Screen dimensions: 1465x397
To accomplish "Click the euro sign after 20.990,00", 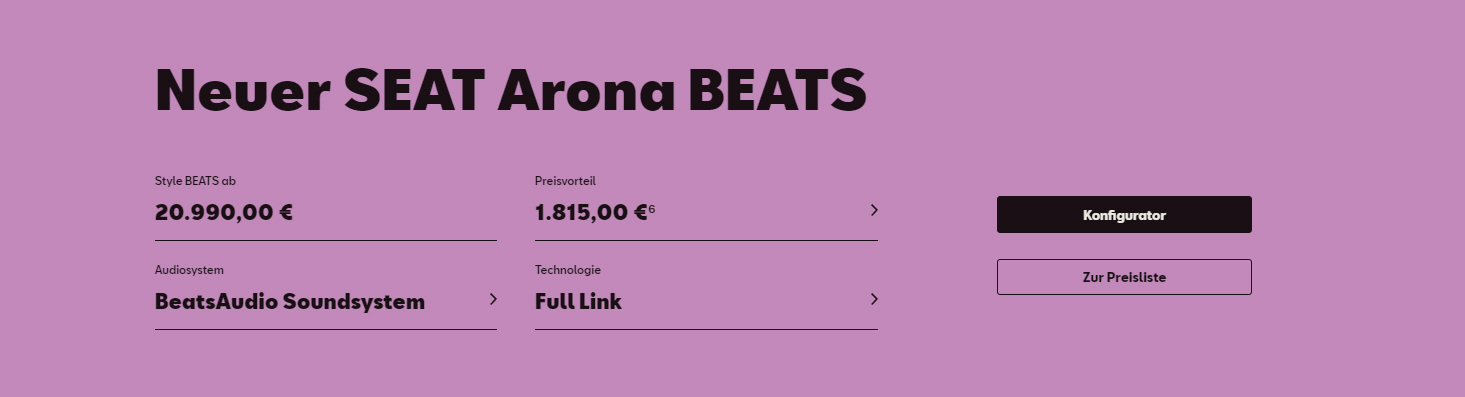I will pos(286,212).
